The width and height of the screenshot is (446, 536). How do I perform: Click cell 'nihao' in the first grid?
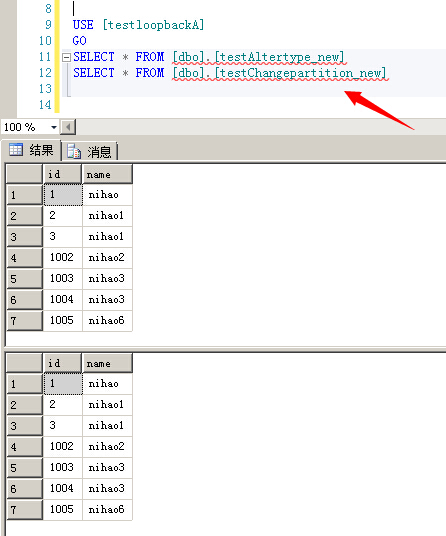(x=107, y=195)
